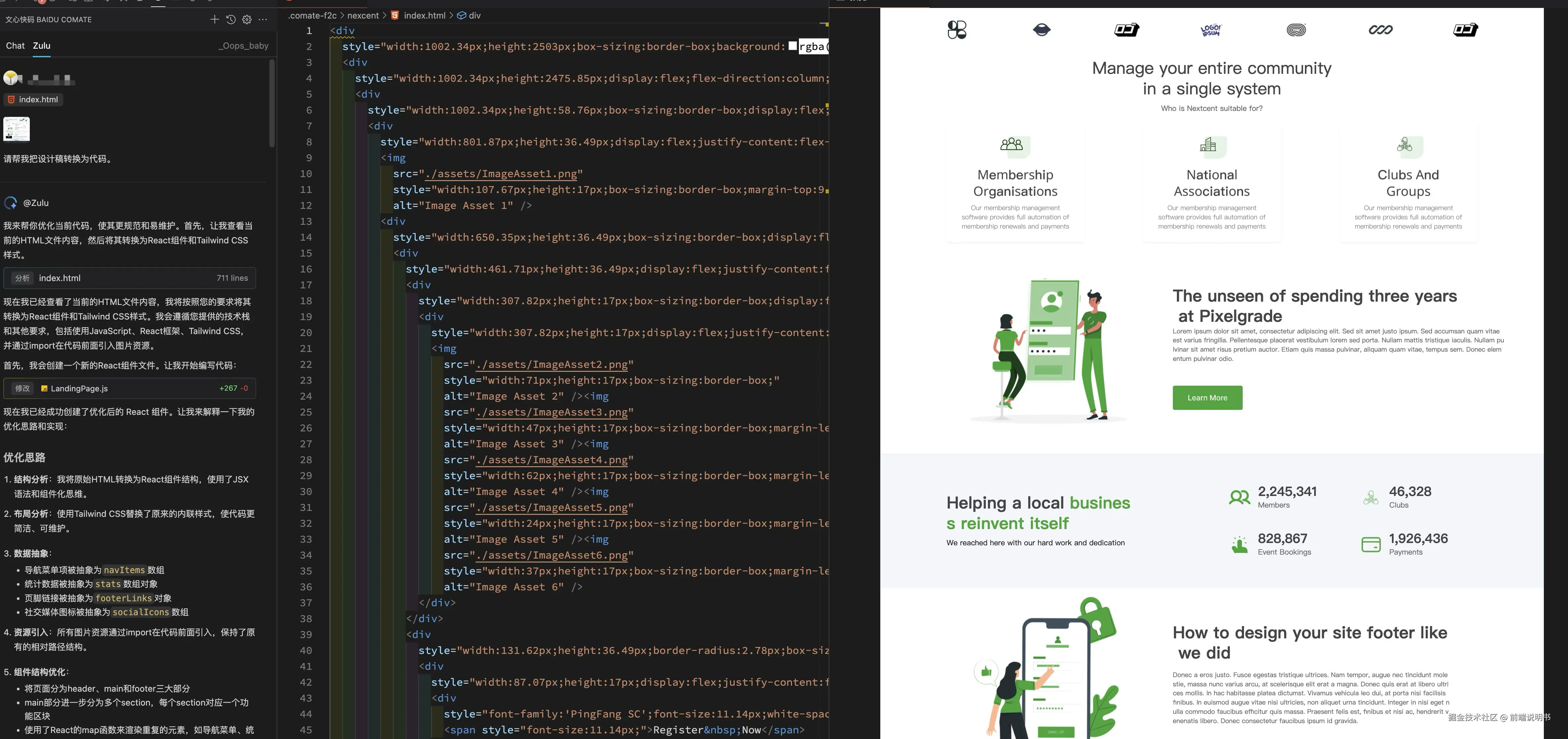Open the nexcent breadcrumb folder dropdown
1568x739 pixels.
[x=363, y=15]
